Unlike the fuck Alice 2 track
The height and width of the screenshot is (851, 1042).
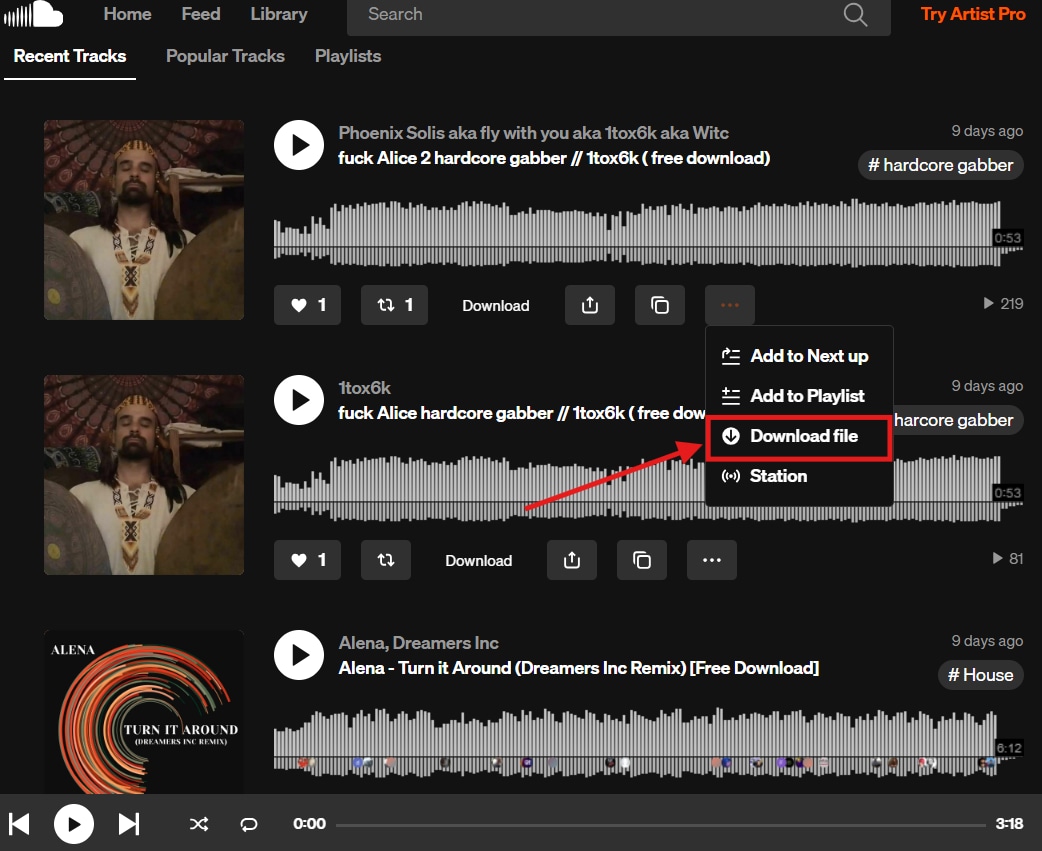[x=307, y=305]
